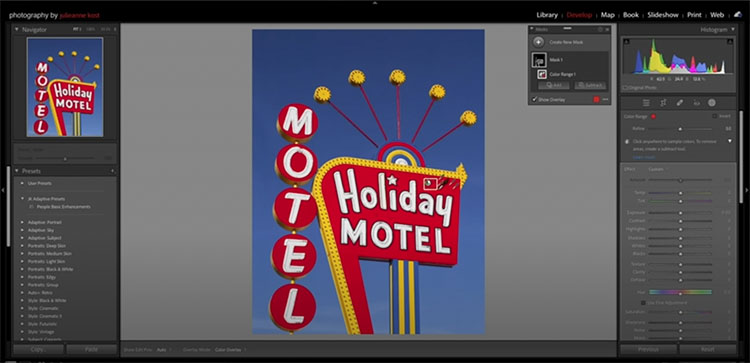
Task: Enable the Invert checkbox
Action: 715,116
